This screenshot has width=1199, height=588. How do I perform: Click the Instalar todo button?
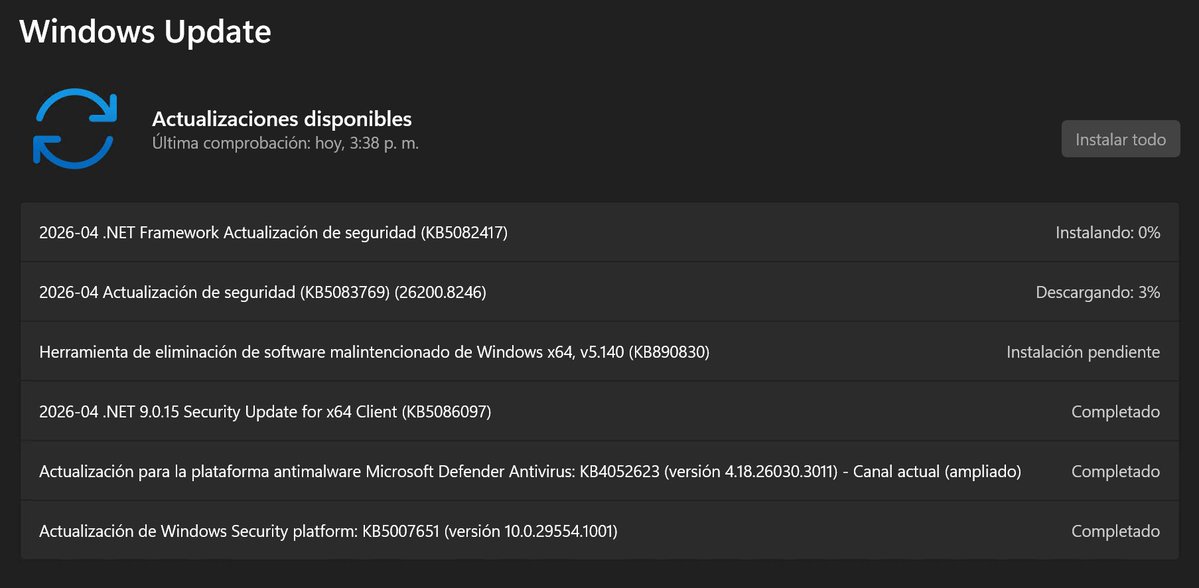(1120, 139)
